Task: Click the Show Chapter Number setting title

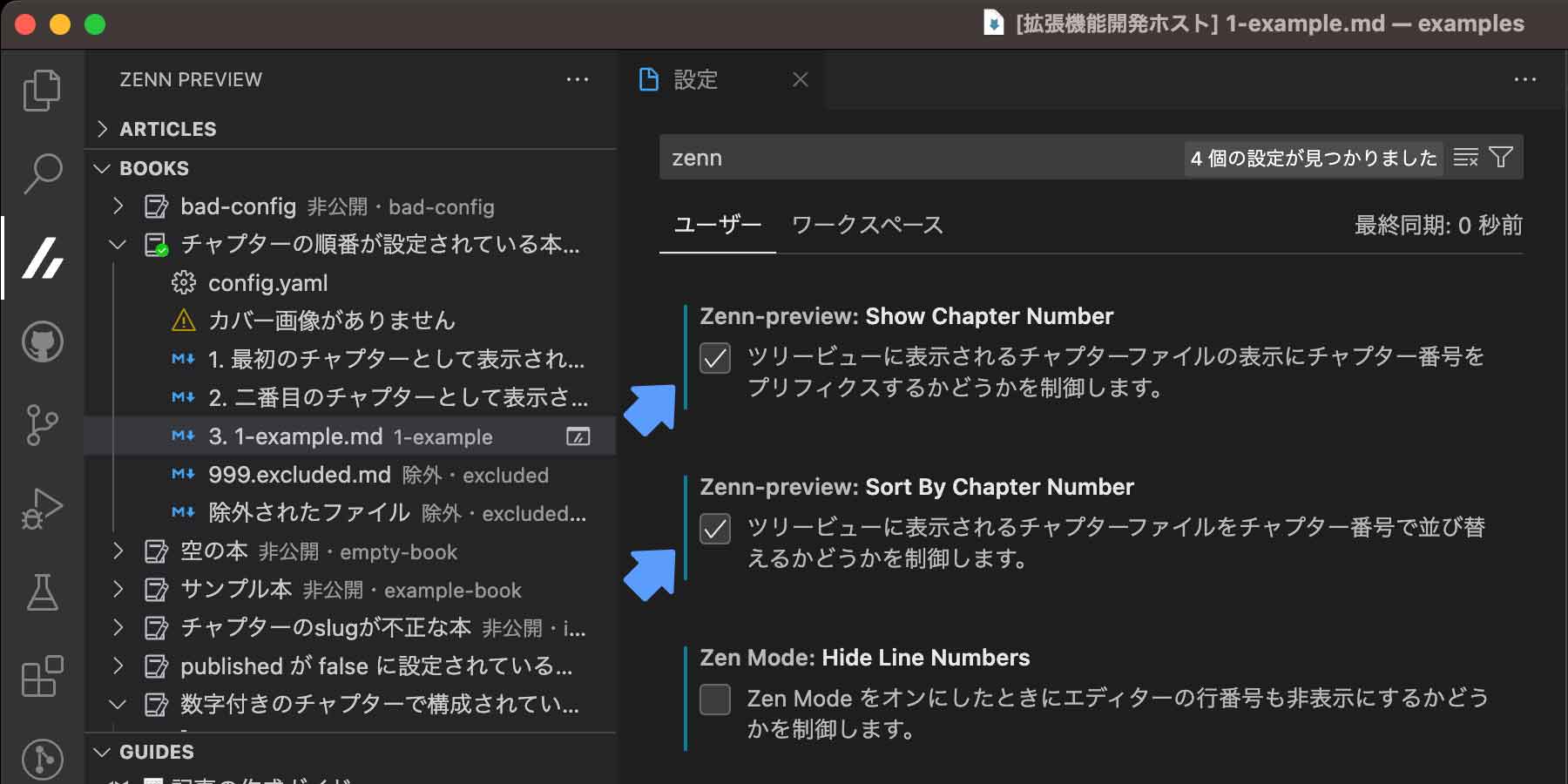Action: tap(907, 316)
